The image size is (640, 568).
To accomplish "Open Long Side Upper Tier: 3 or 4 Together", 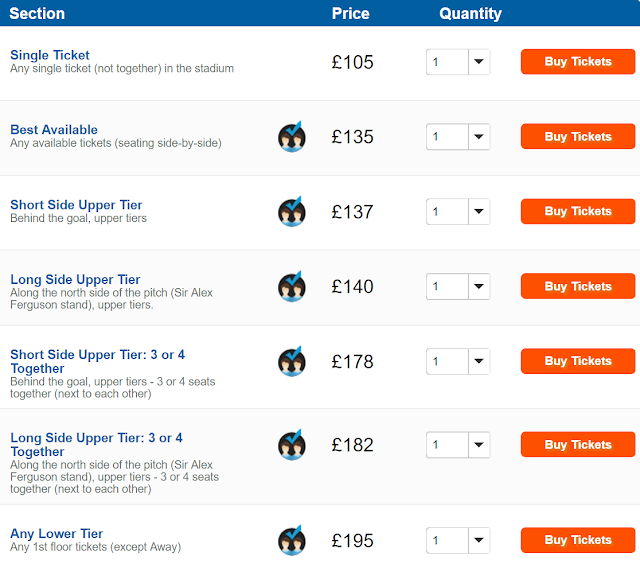I will coord(96,445).
